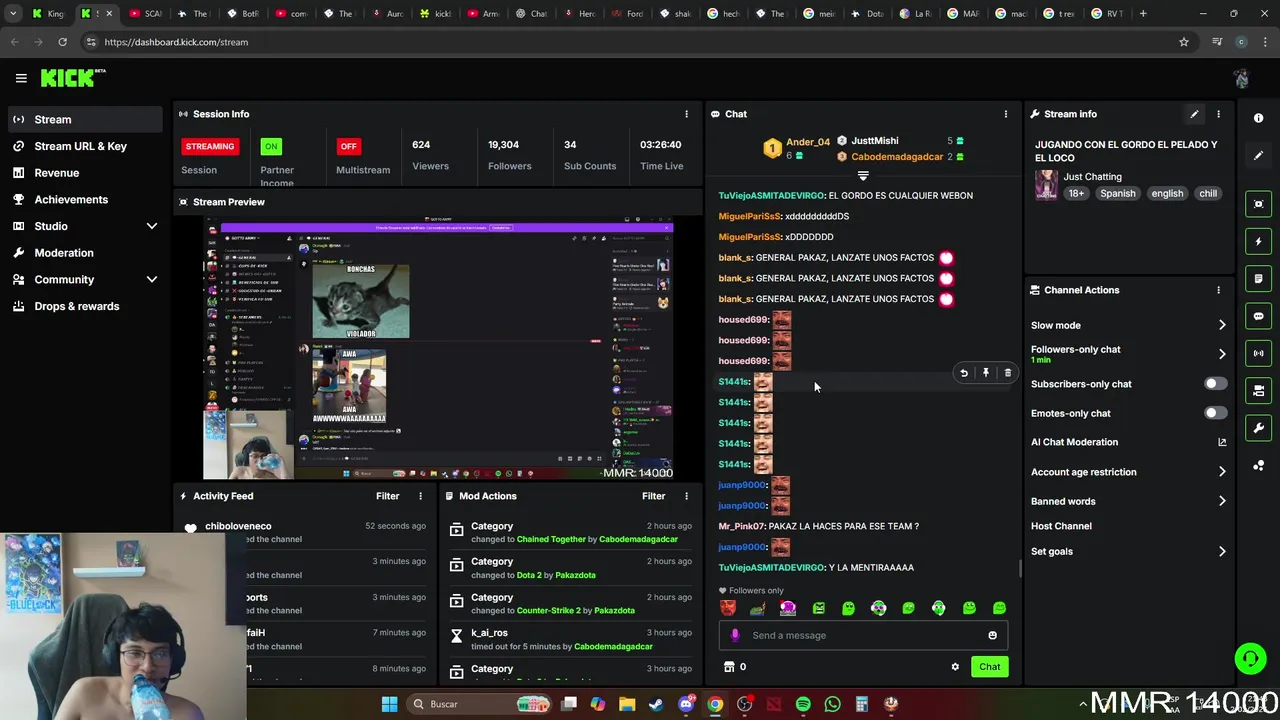Click Host Channel action
1280x720 pixels.
1061,526
